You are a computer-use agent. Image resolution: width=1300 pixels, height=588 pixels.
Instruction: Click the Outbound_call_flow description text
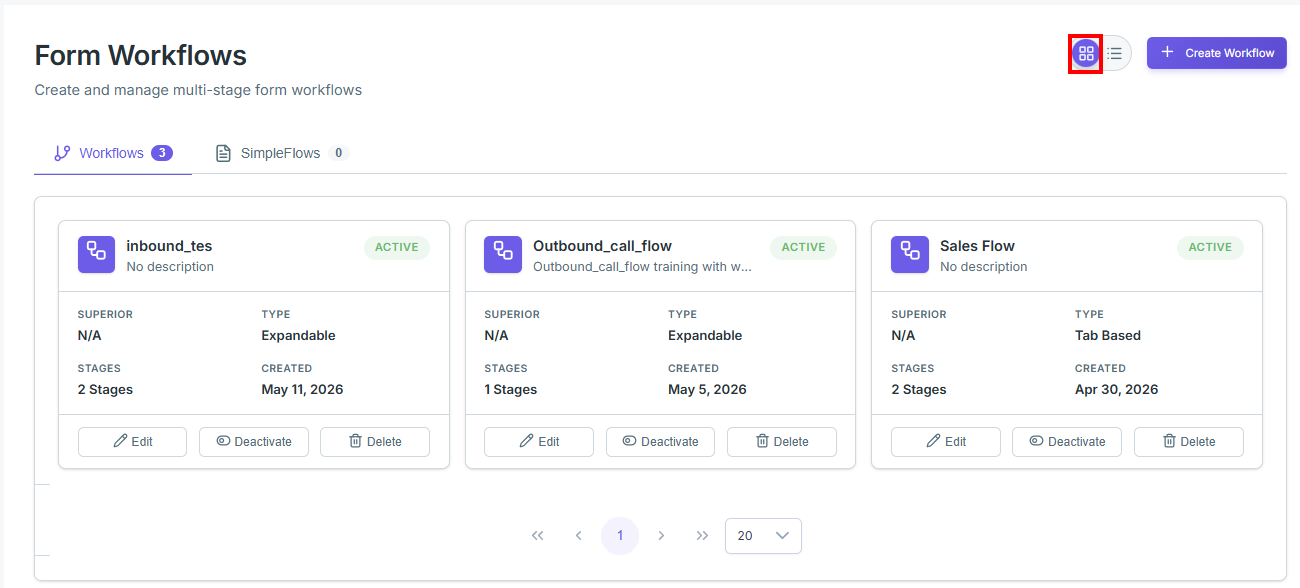pos(643,267)
